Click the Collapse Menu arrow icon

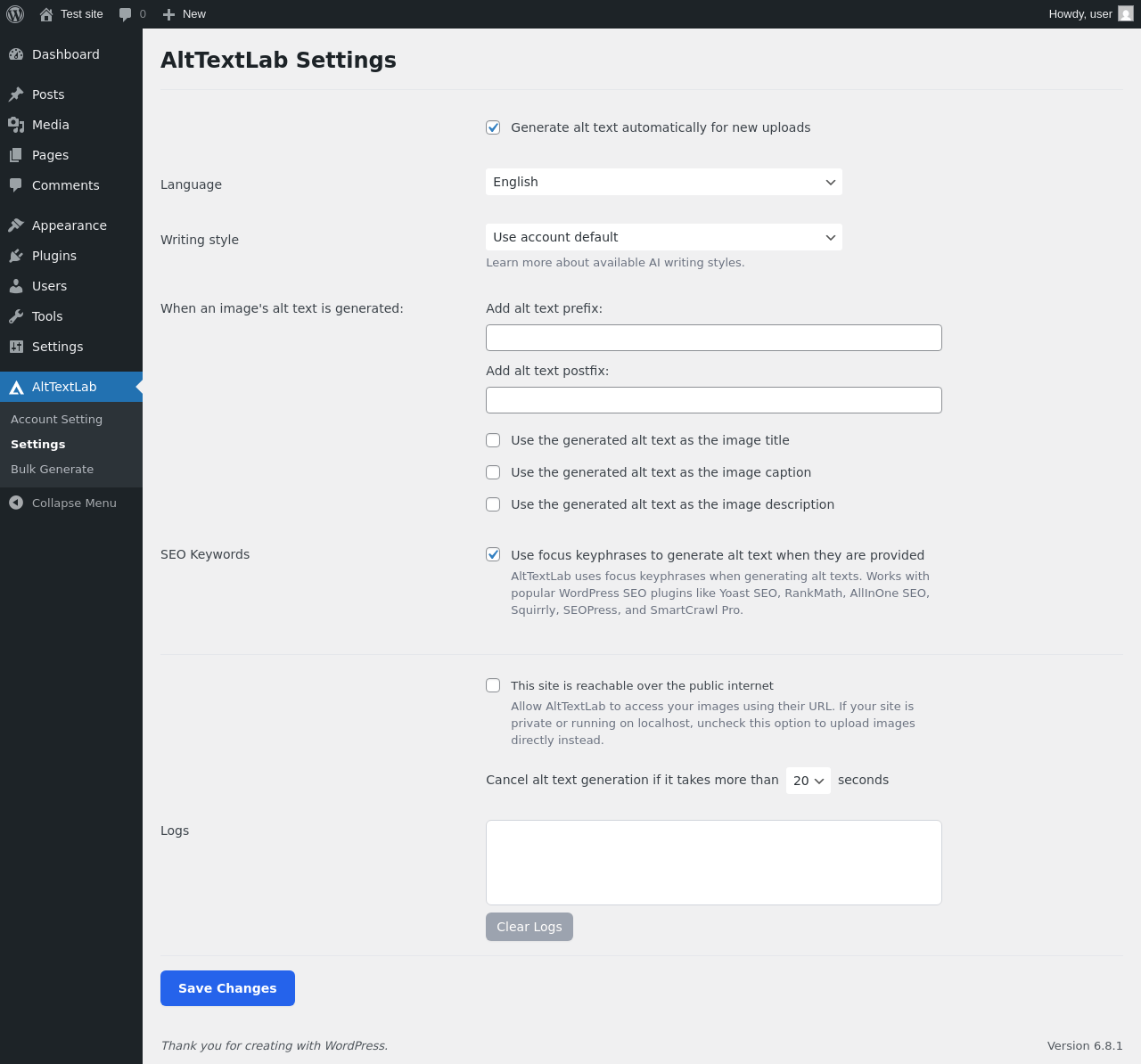point(16,503)
